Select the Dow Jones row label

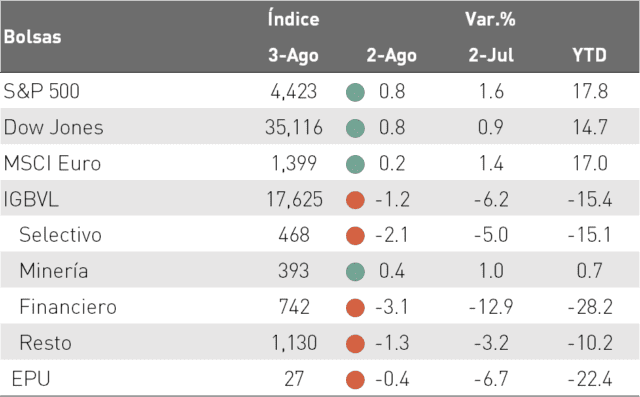(x=53, y=127)
